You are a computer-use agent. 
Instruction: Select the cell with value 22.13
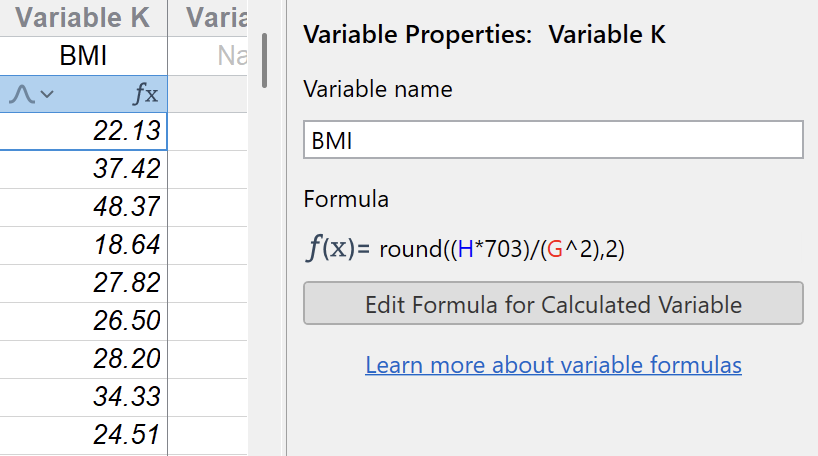coord(83,131)
